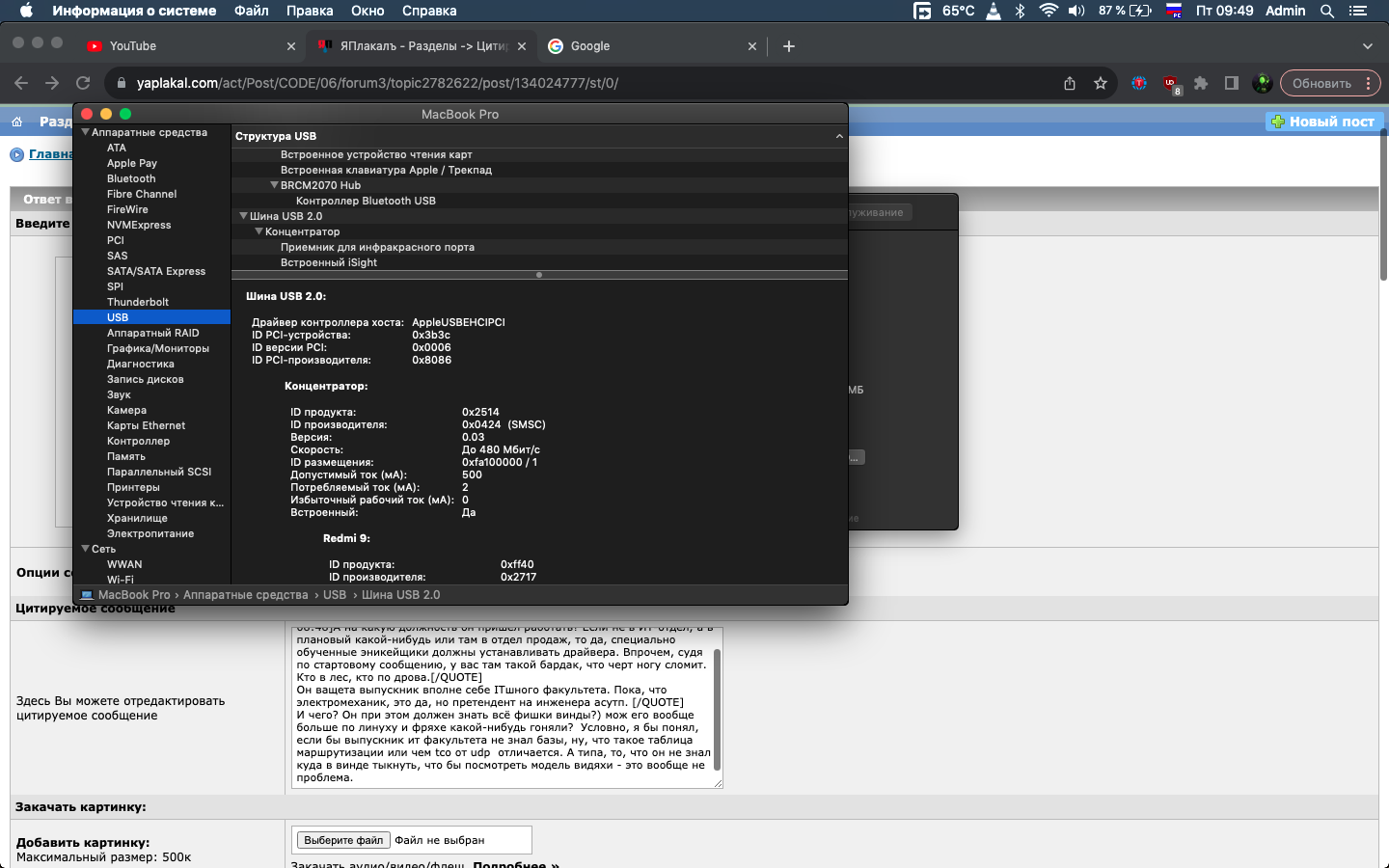Image resolution: width=1389 pixels, height=868 pixels.
Task: Close the YouTube tab
Action: pyautogui.click(x=291, y=46)
